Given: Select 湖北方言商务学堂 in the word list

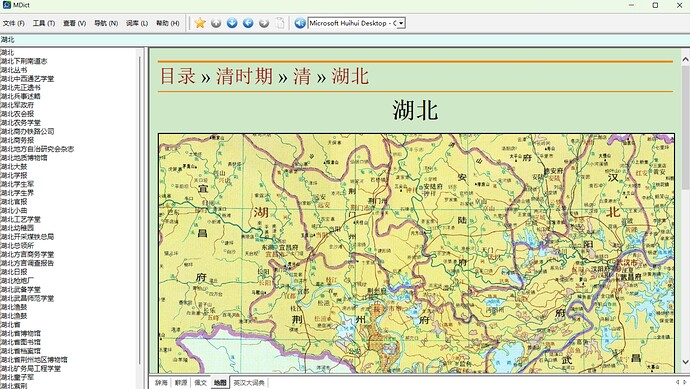Looking at the screenshot, I should point(27,254).
